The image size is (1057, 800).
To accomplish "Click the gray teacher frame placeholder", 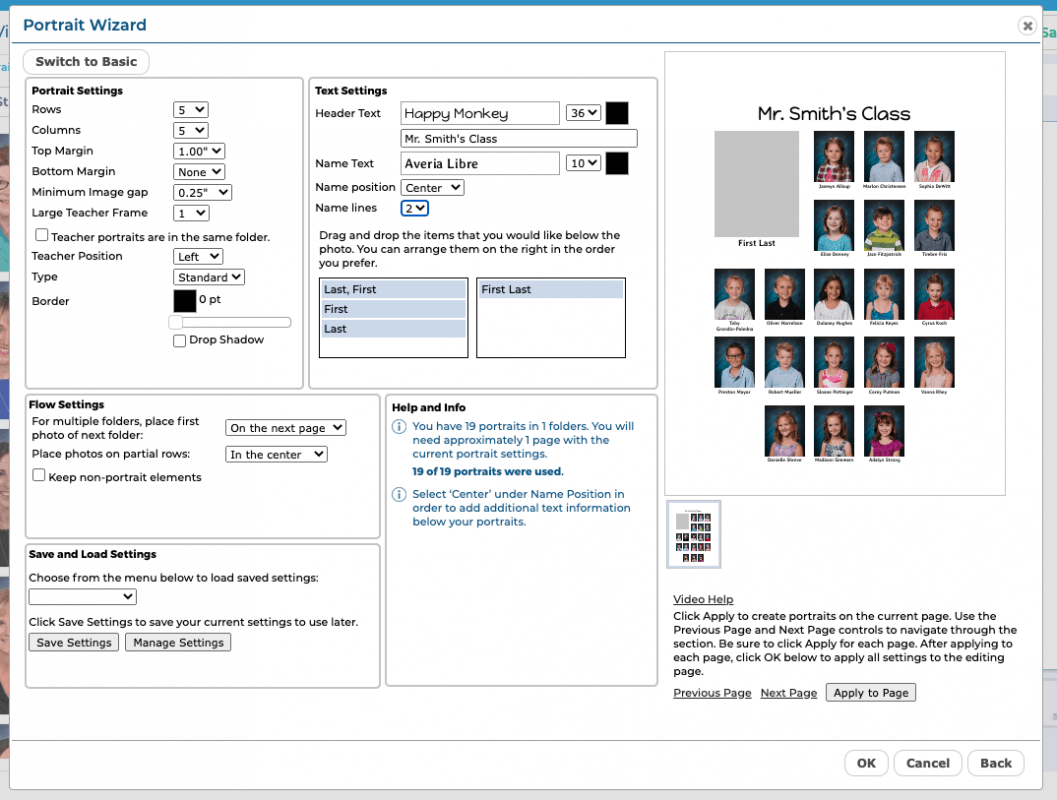I will [756, 182].
